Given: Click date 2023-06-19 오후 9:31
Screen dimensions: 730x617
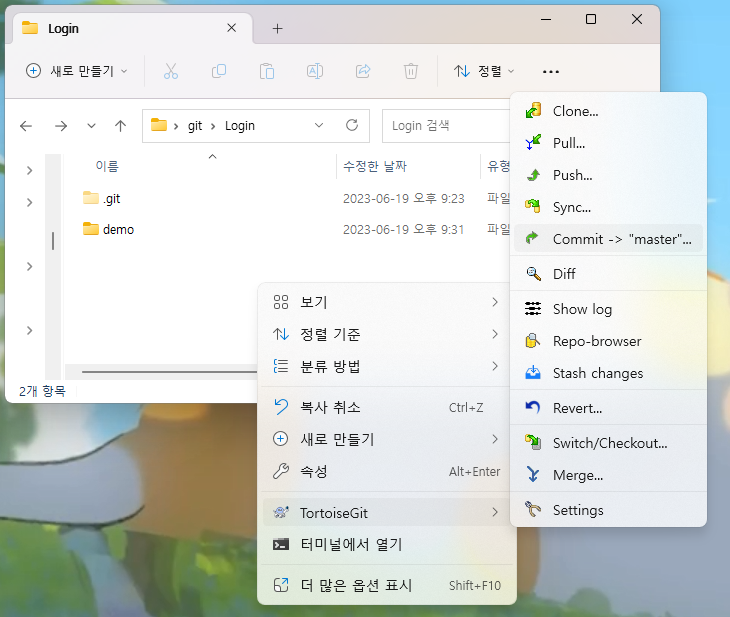Looking at the screenshot, I should [404, 229].
